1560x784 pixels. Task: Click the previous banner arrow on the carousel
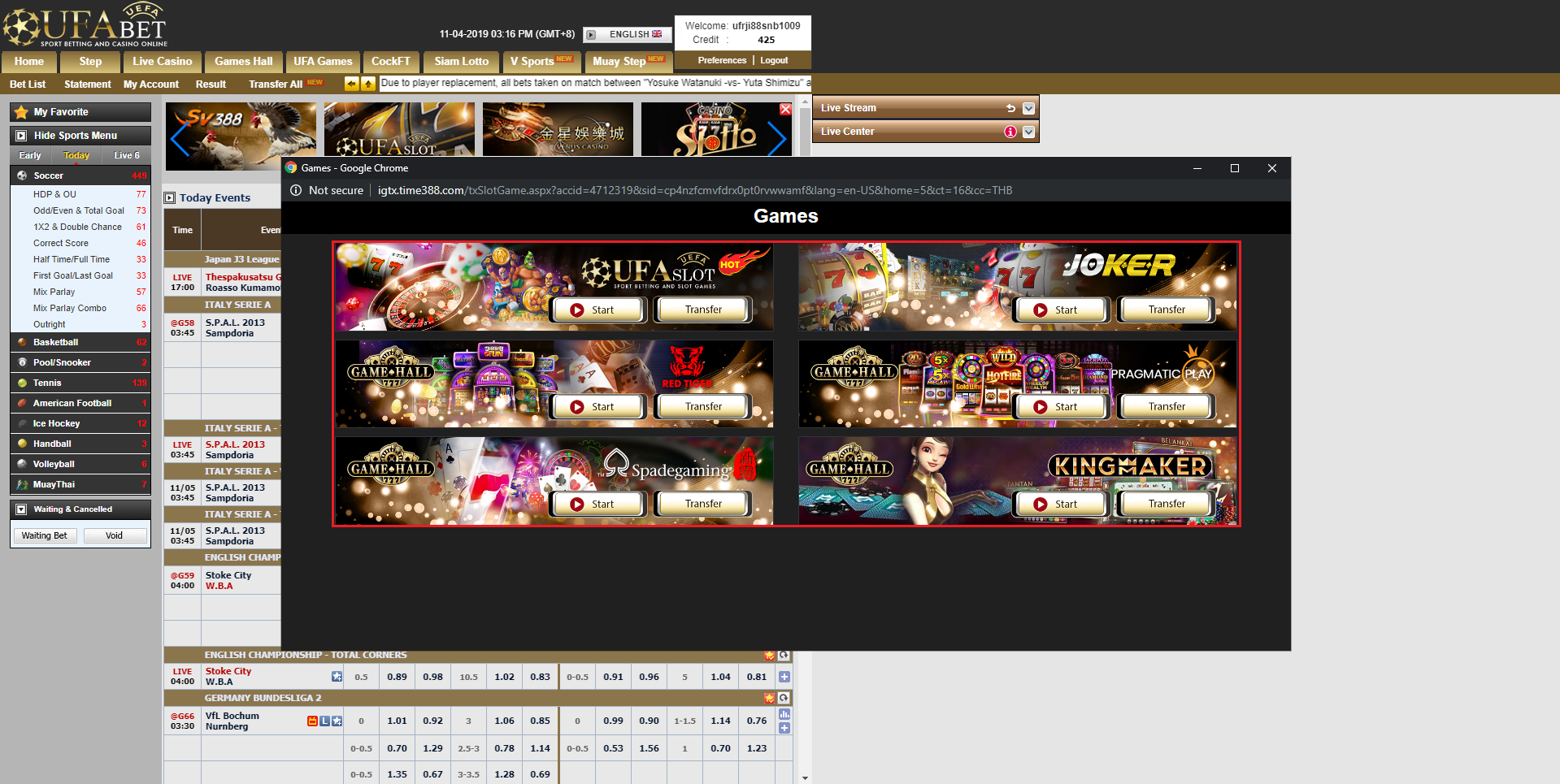click(179, 138)
